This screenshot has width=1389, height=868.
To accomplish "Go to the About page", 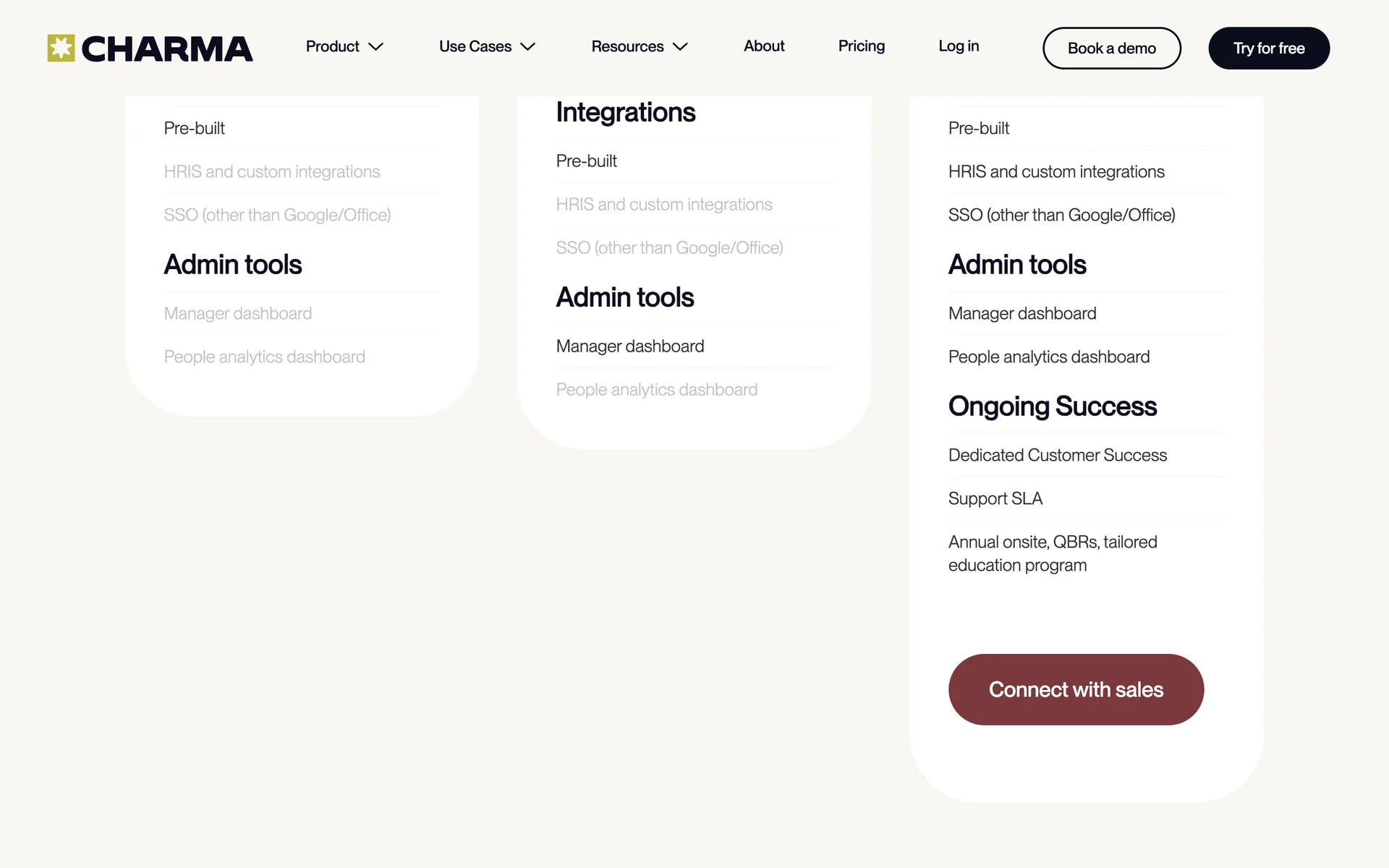I will [x=764, y=46].
